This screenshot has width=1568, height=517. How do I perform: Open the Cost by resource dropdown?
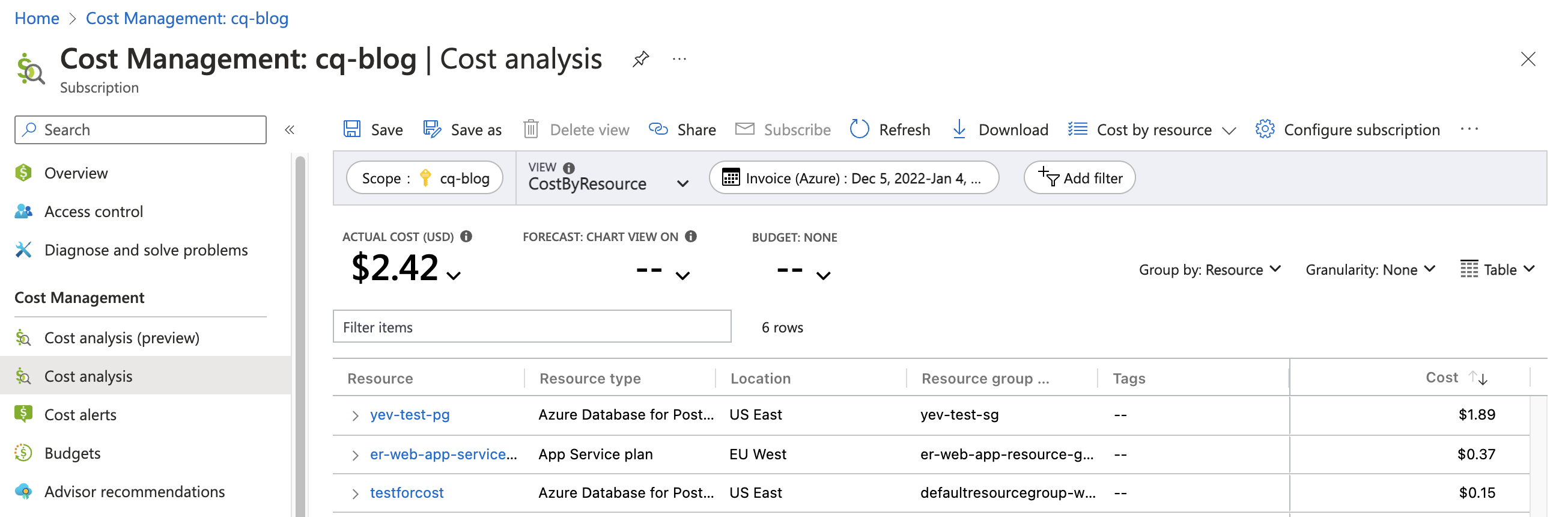1152,130
